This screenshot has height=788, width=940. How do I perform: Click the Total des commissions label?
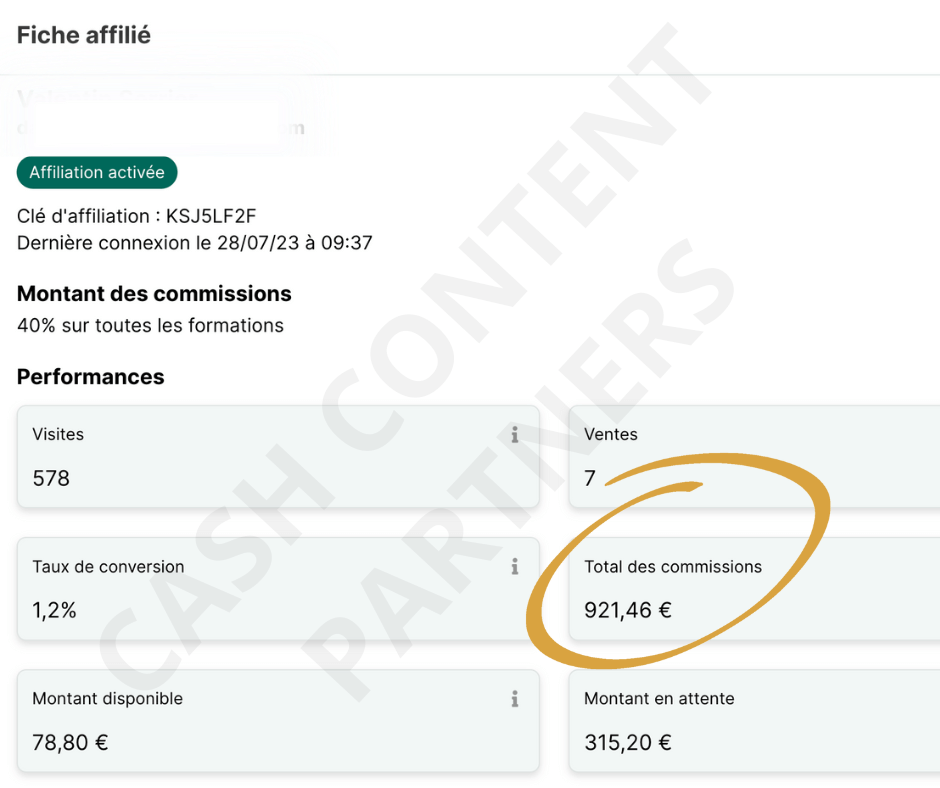[673, 567]
